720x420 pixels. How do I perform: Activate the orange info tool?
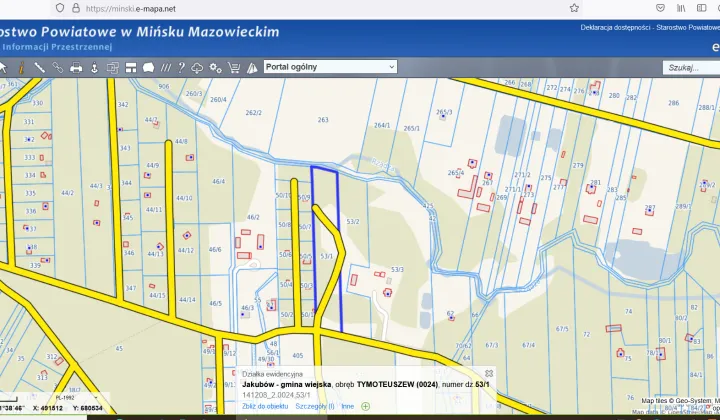tap(21, 68)
